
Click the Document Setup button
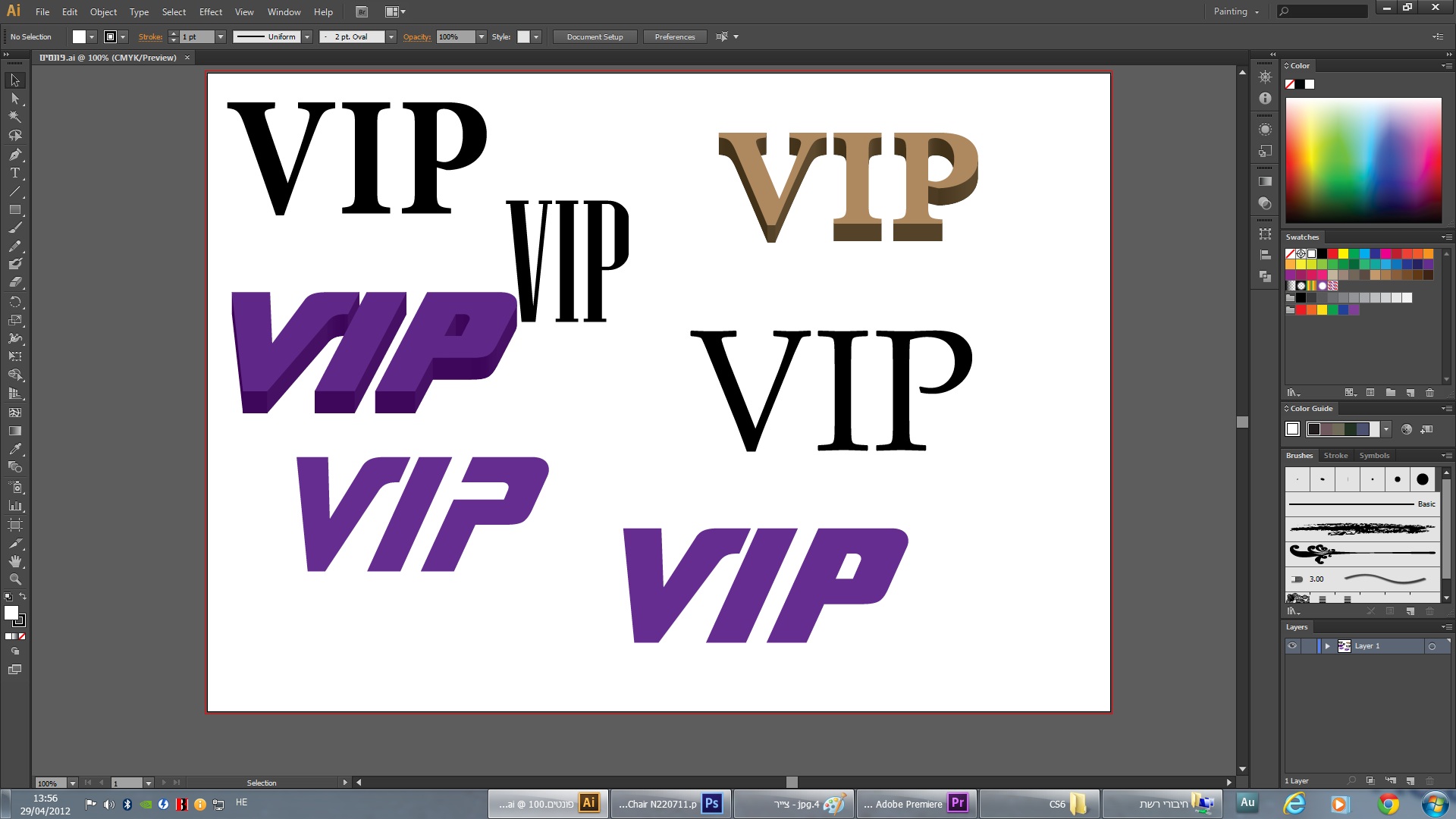tap(595, 37)
